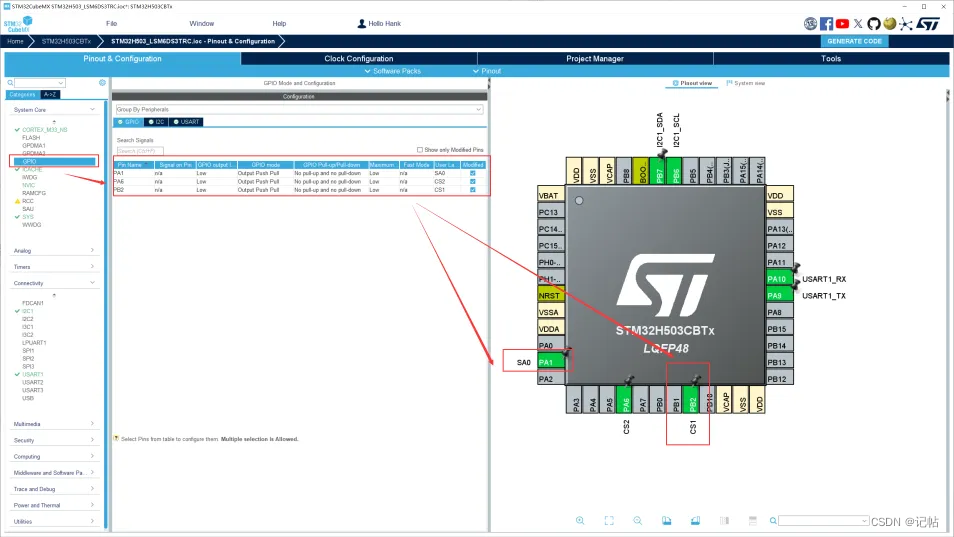The image size is (954, 537).
Task: Select USART1 in the Connectivity list
Action: pos(33,374)
